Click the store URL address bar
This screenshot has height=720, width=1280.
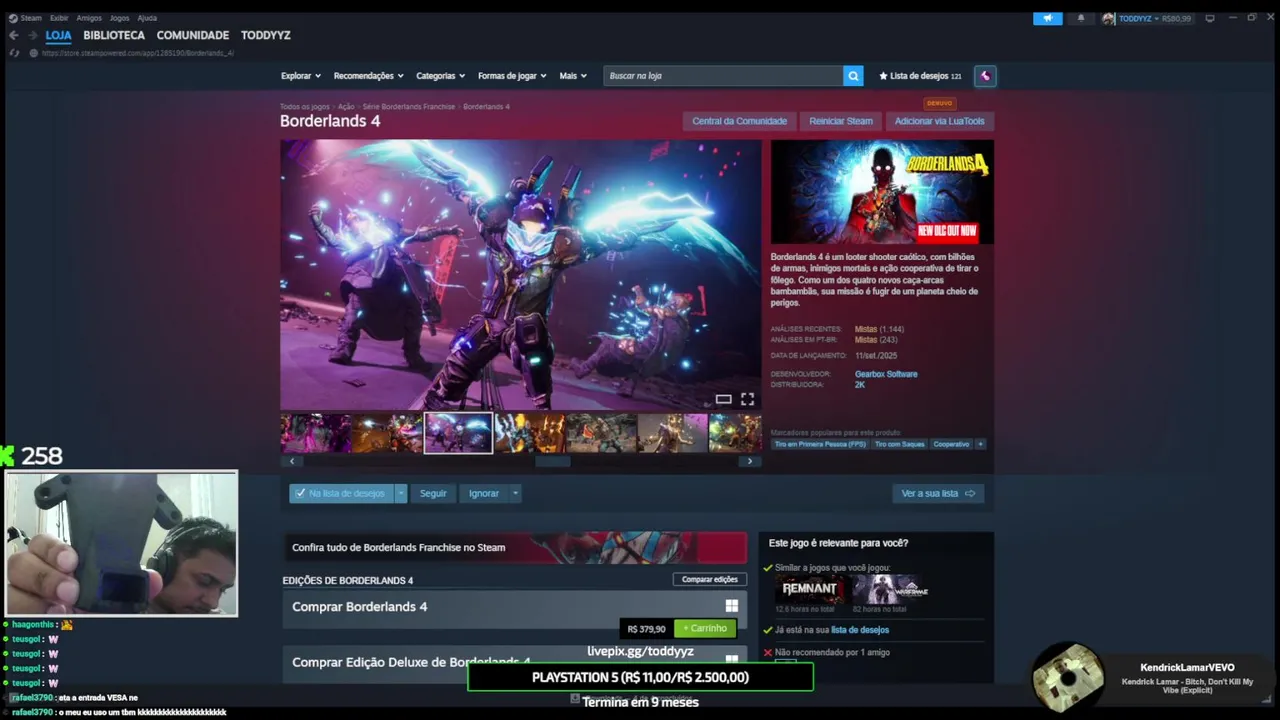(x=138, y=53)
